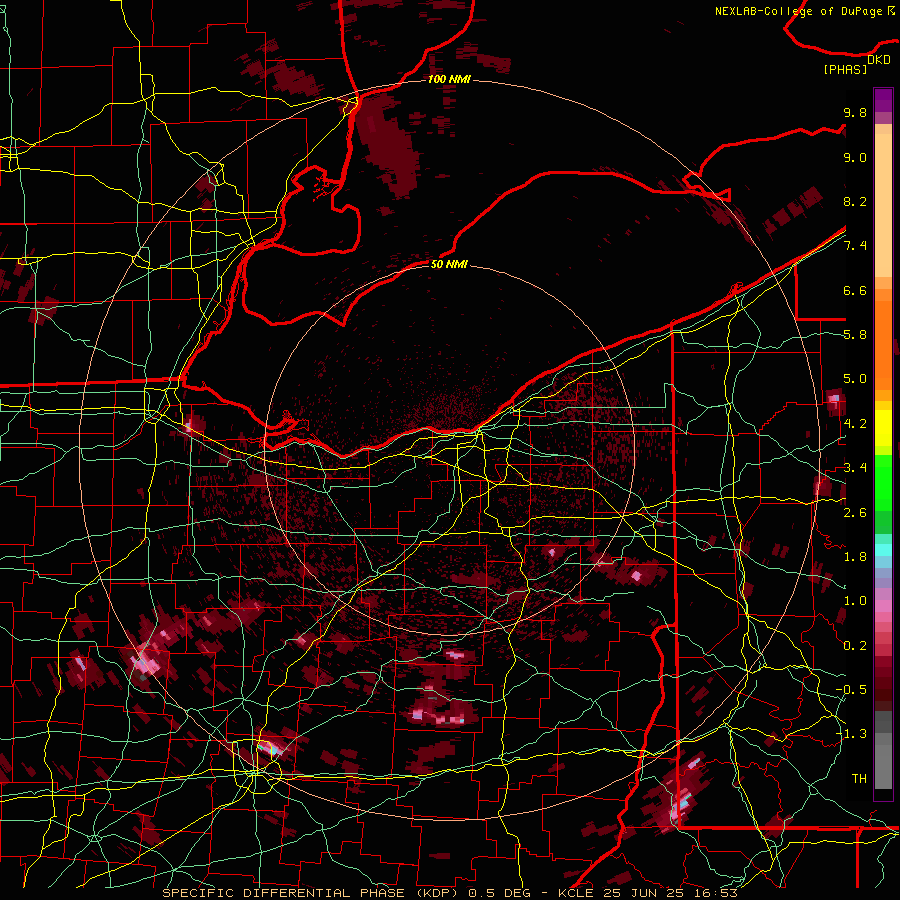Viewport: 900px width, 900px height.
Task: Select the bright yellow segment of the color scale
Action: [x=883, y=428]
